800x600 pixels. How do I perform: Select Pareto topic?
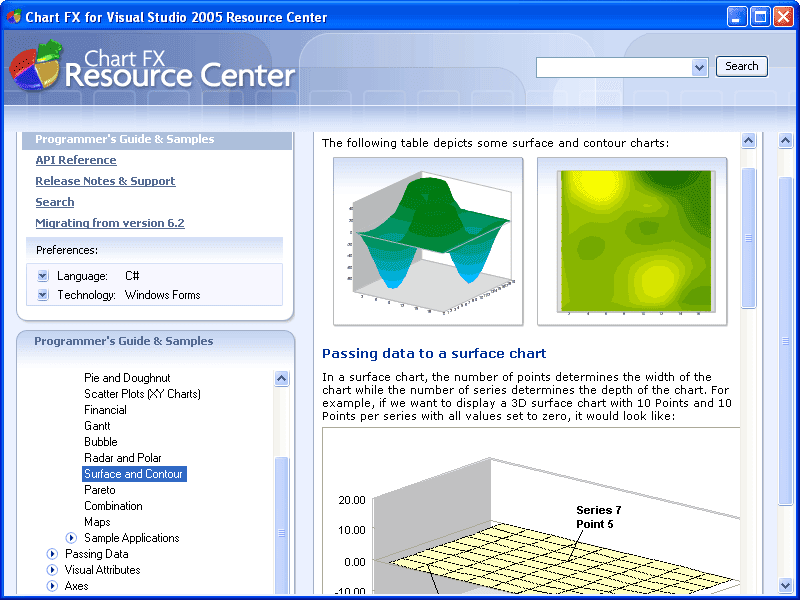[99, 490]
